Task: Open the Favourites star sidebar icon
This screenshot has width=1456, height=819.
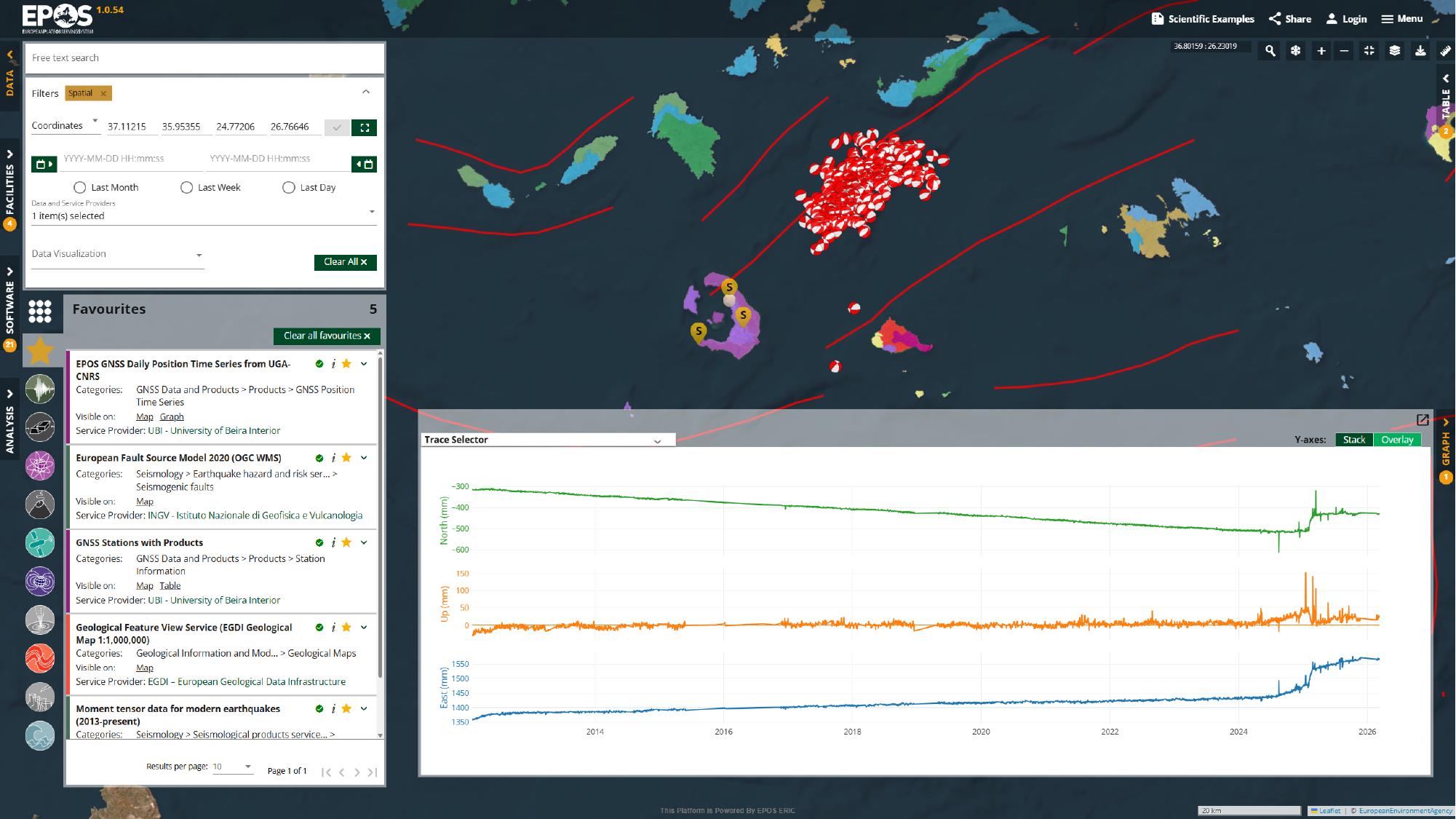Action: pos(40,351)
